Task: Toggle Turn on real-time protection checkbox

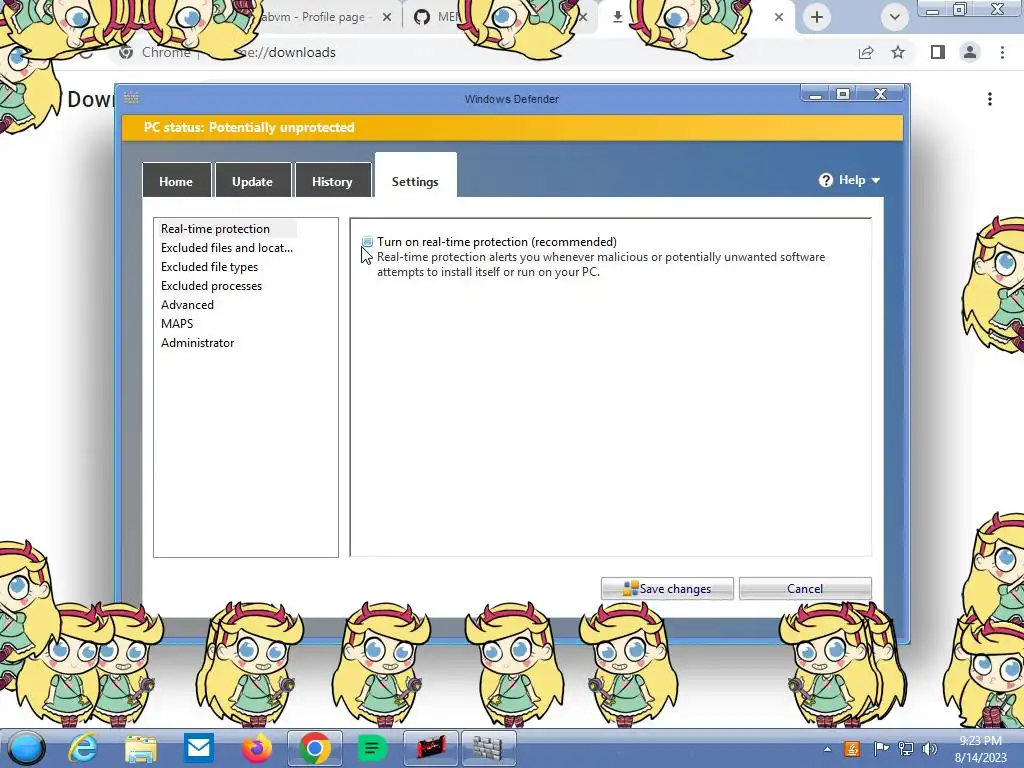Action: pyautogui.click(x=367, y=242)
